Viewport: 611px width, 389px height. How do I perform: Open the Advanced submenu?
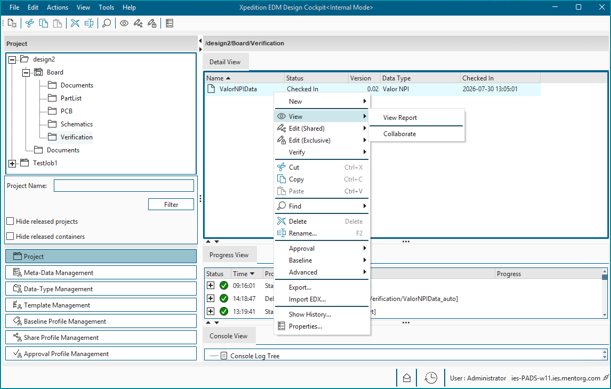click(x=322, y=272)
